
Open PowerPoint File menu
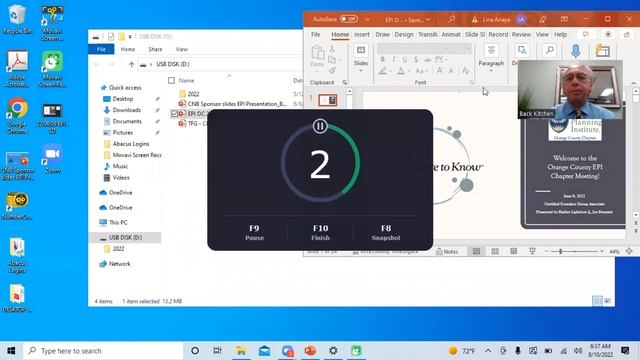click(316, 35)
